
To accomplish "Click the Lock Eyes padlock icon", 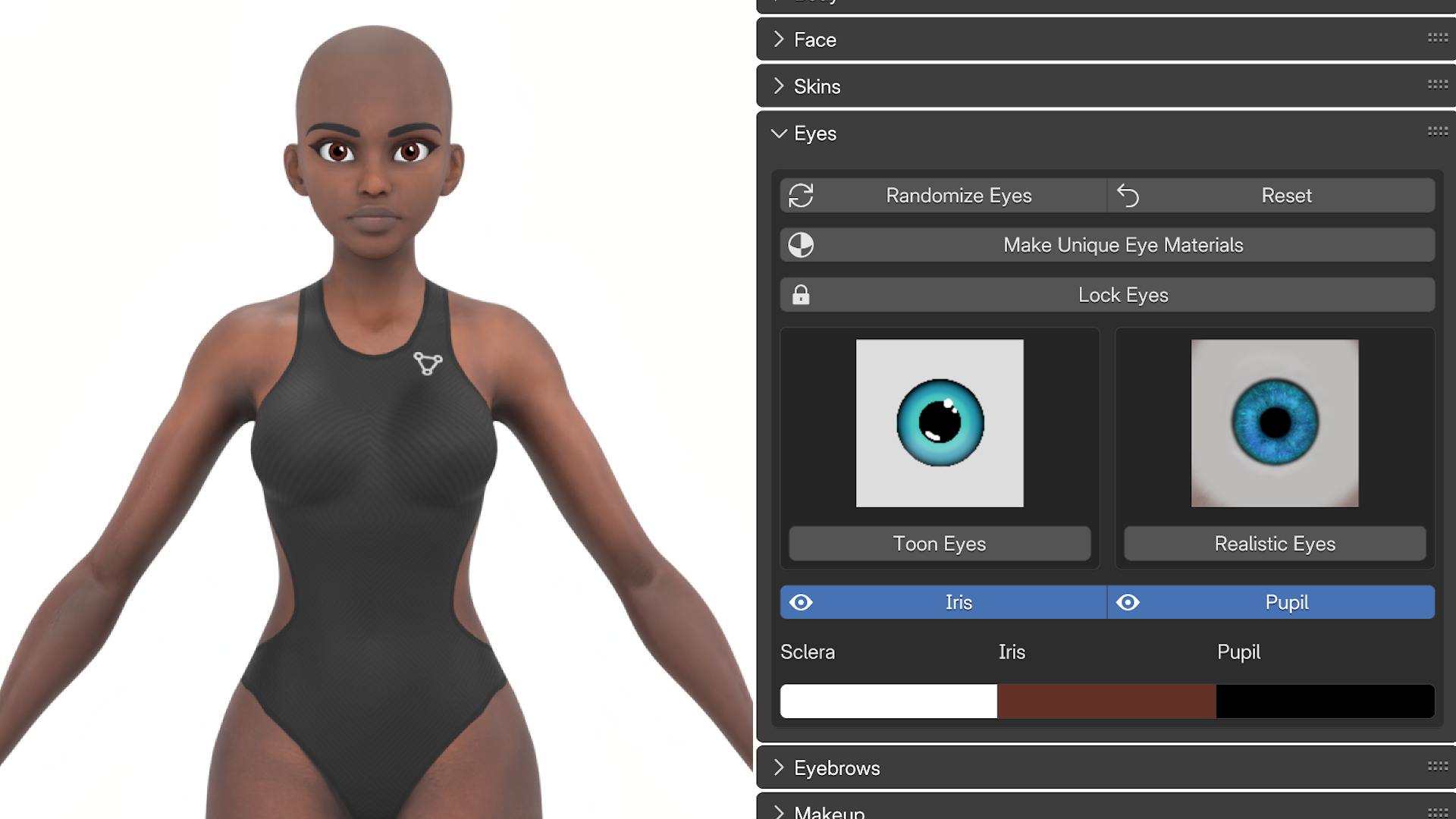I will (x=801, y=295).
